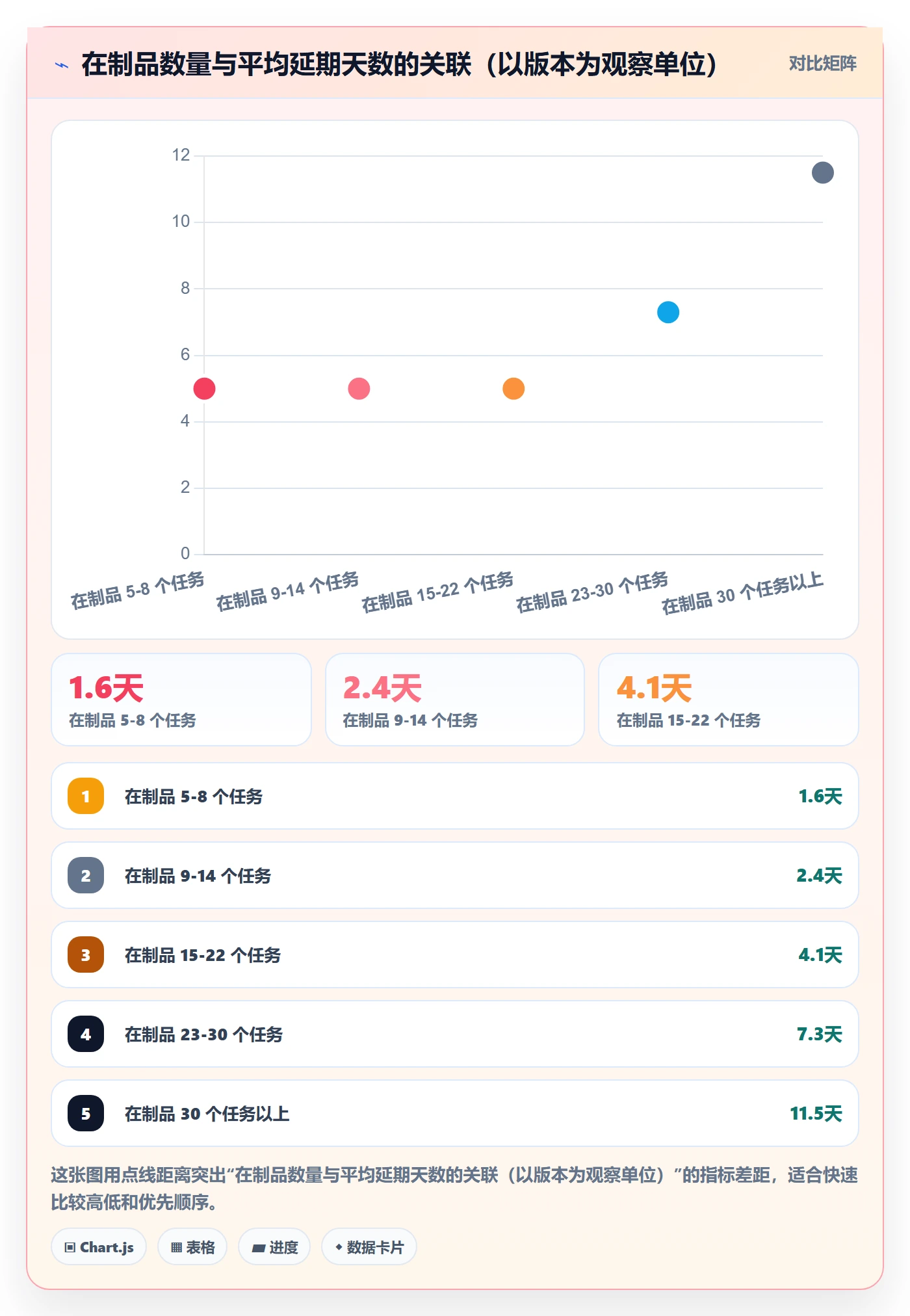Viewport: 910px width, 1316px height.
Task: Select the 在制品 30 个任务以上 list row
Action: (455, 1113)
